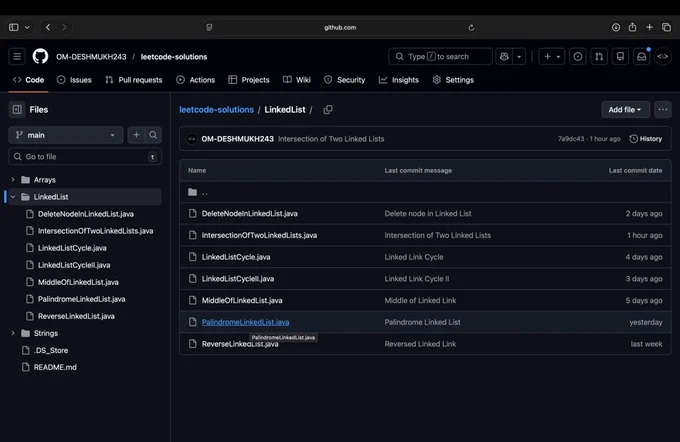Open Safari sidebar options chevron
The height and width of the screenshot is (442, 680).
27,27
